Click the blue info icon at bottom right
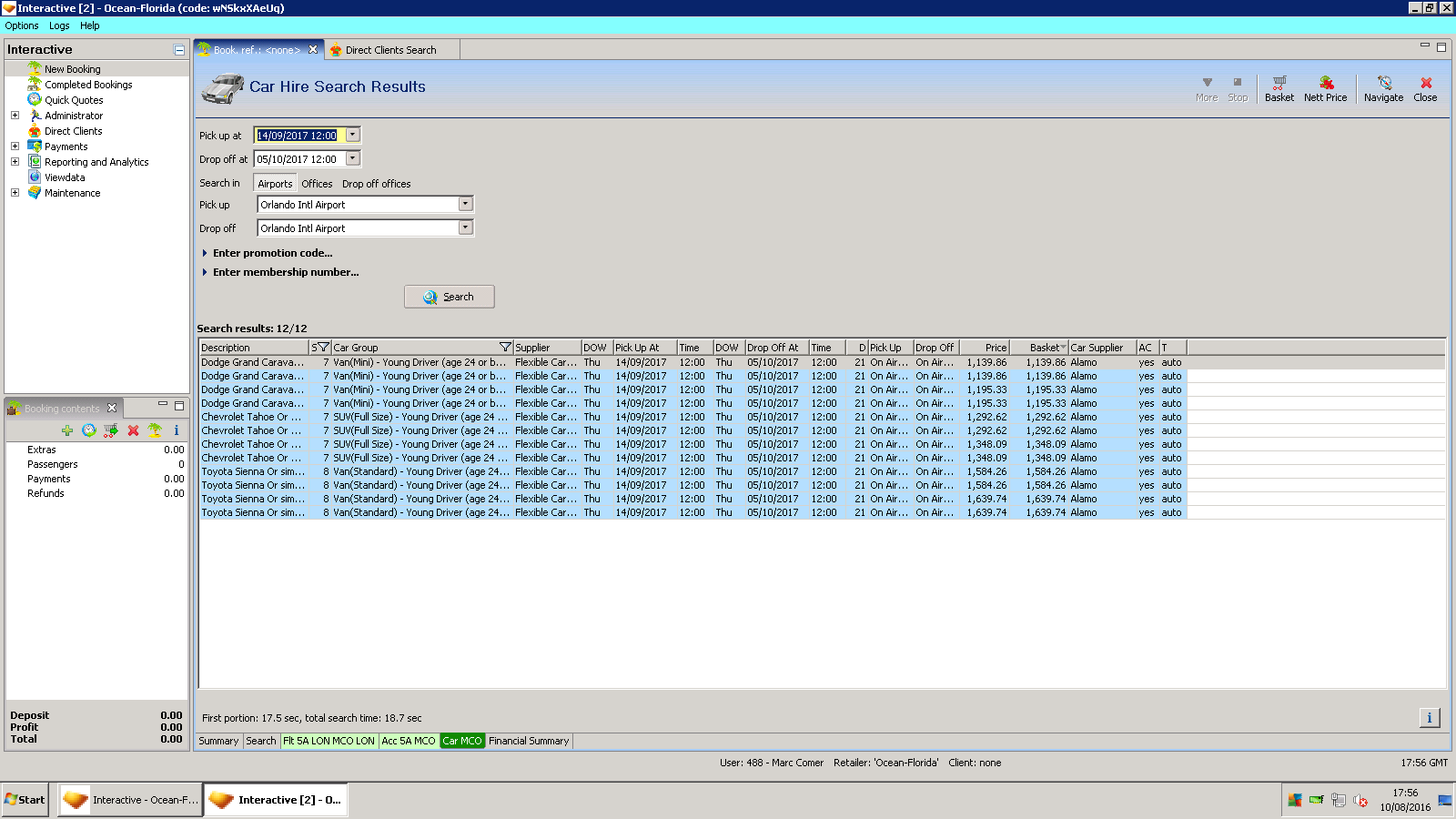The height and width of the screenshot is (819, 1456). pyautogui.click(x=1429, y=718)
